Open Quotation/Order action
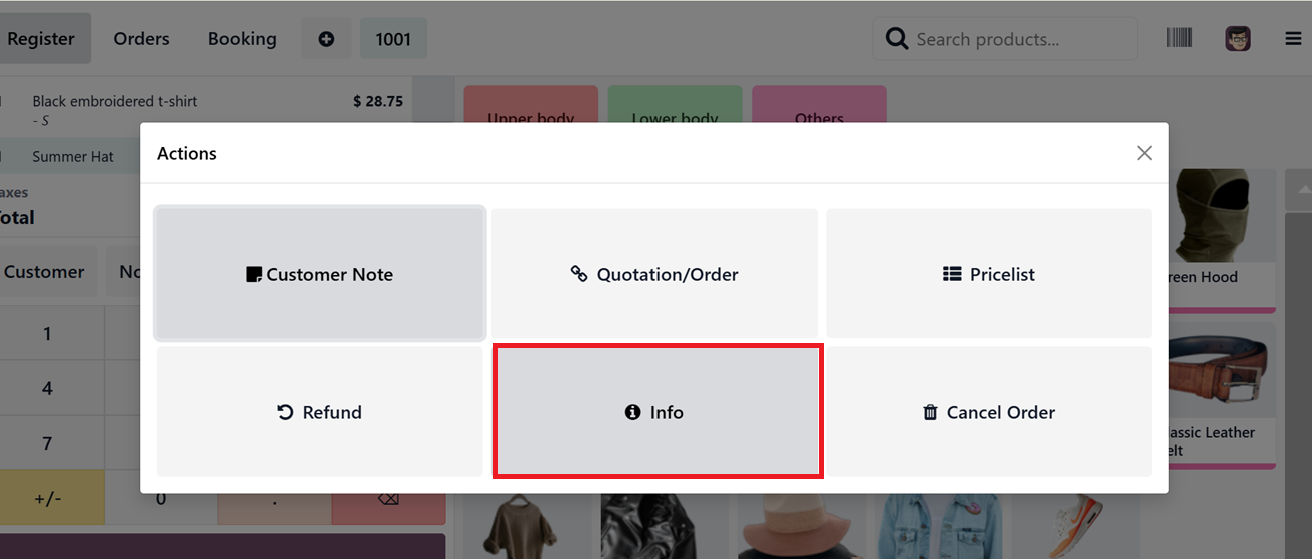This screenshot has width=1312, height=559. (654, 274)
